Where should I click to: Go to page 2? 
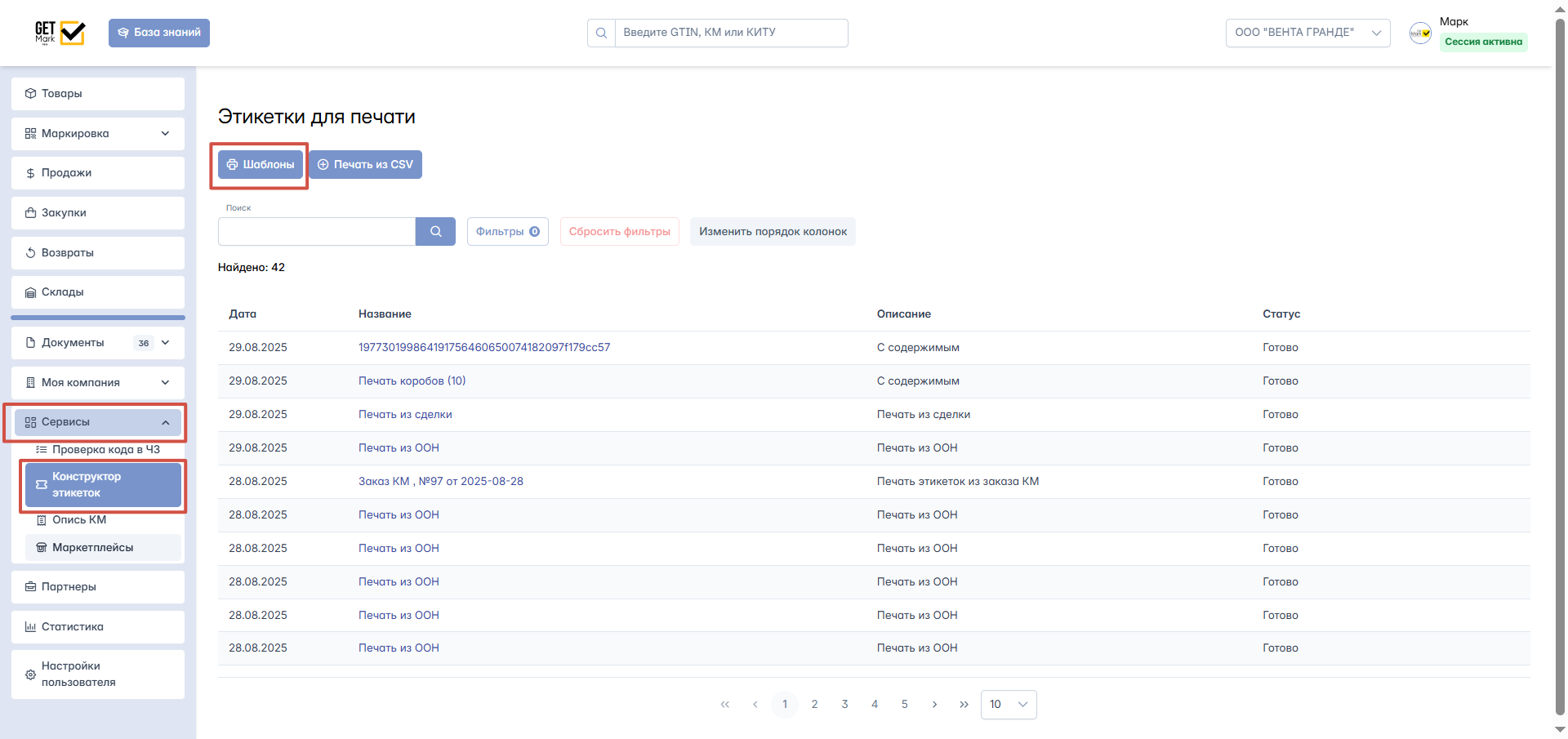pyautogui.click(x=814, y=705)
